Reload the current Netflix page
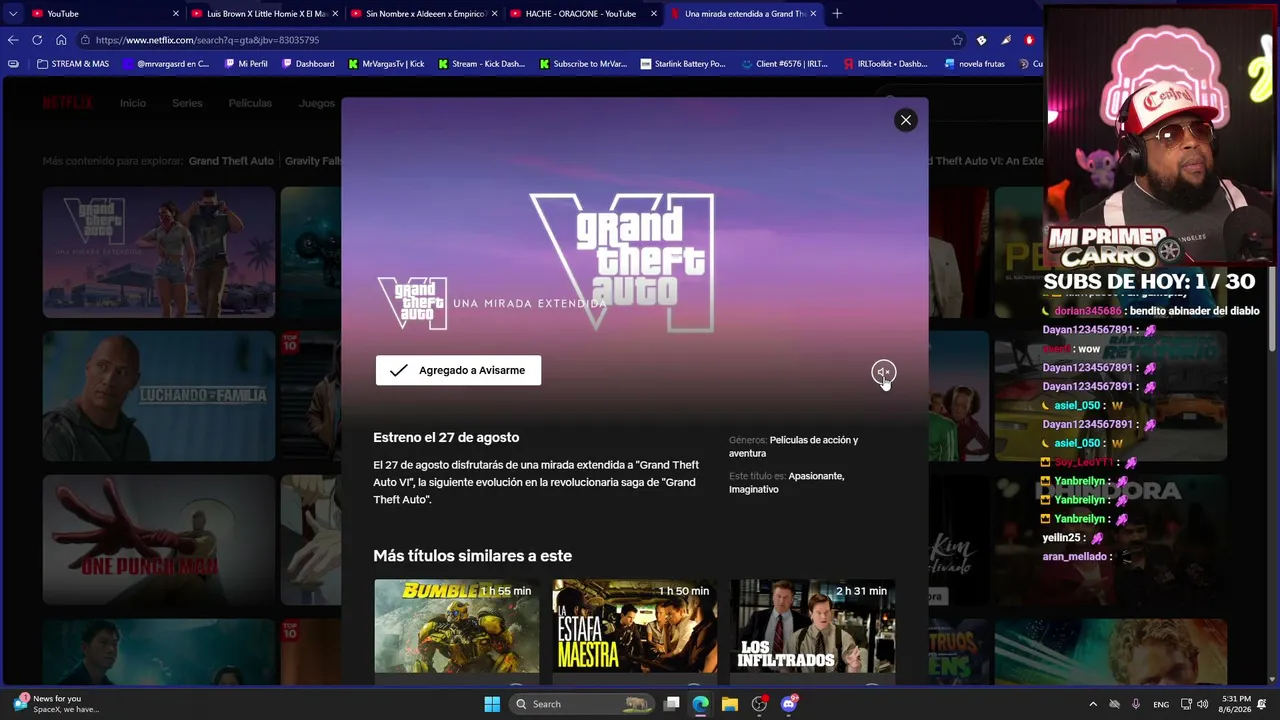Viewport: 1280px width, 720px height. click(37, 40)
